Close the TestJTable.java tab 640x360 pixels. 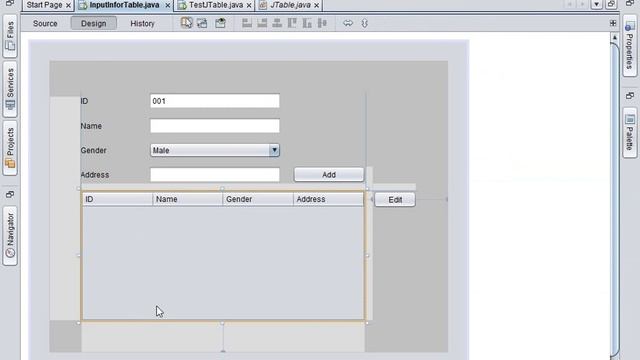(249, 5)
